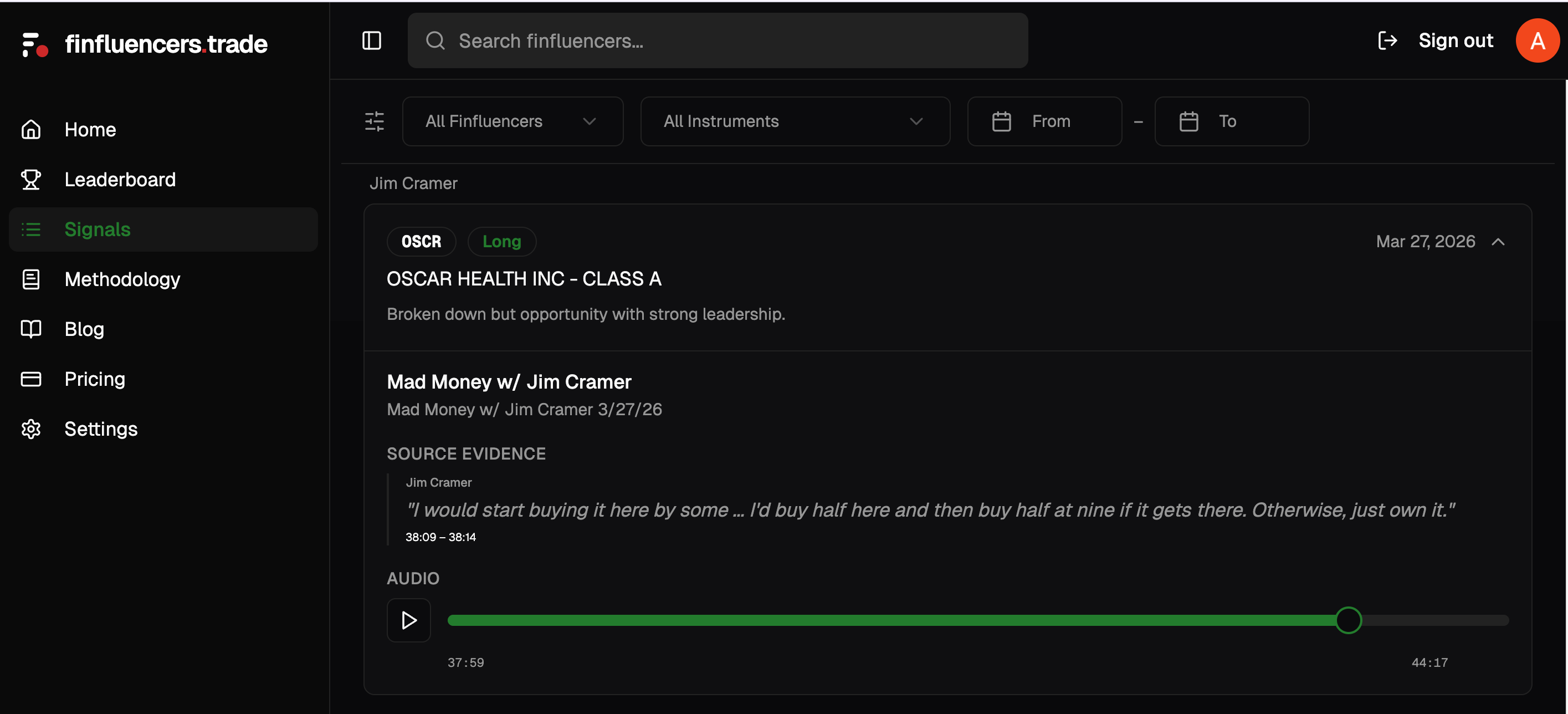Click the Search finfluencers input field

(x=717, y=41)
